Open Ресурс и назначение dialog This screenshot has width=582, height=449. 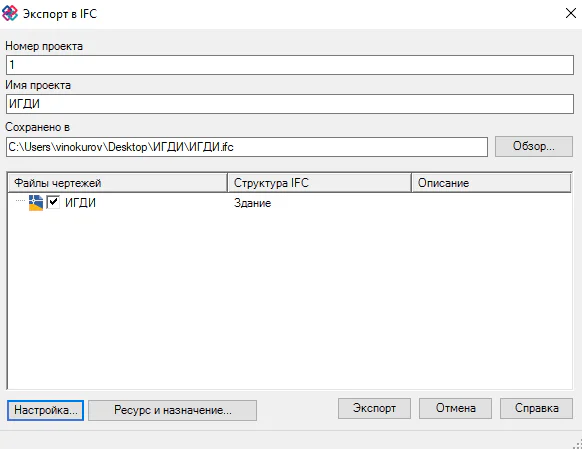click(173, 410)
